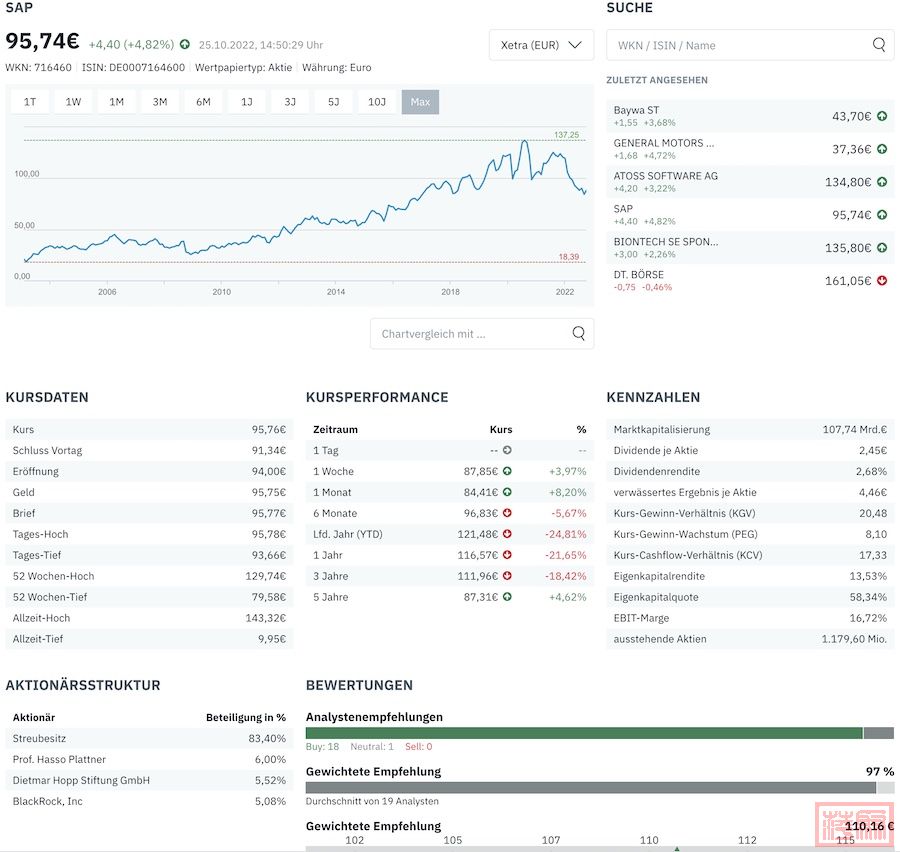The height and width of the screenshot is (852, 900).
Task: Show the 6M chart range
Action: point(203,102)
